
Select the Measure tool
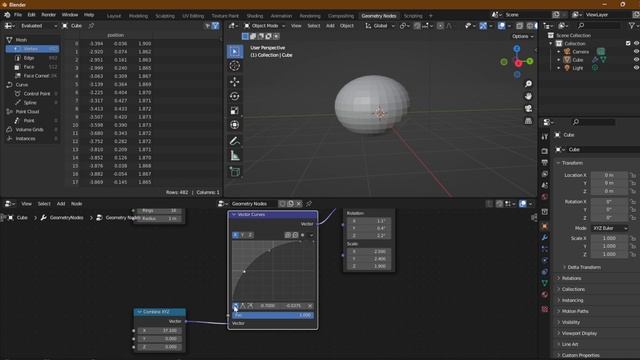point(235,156)
